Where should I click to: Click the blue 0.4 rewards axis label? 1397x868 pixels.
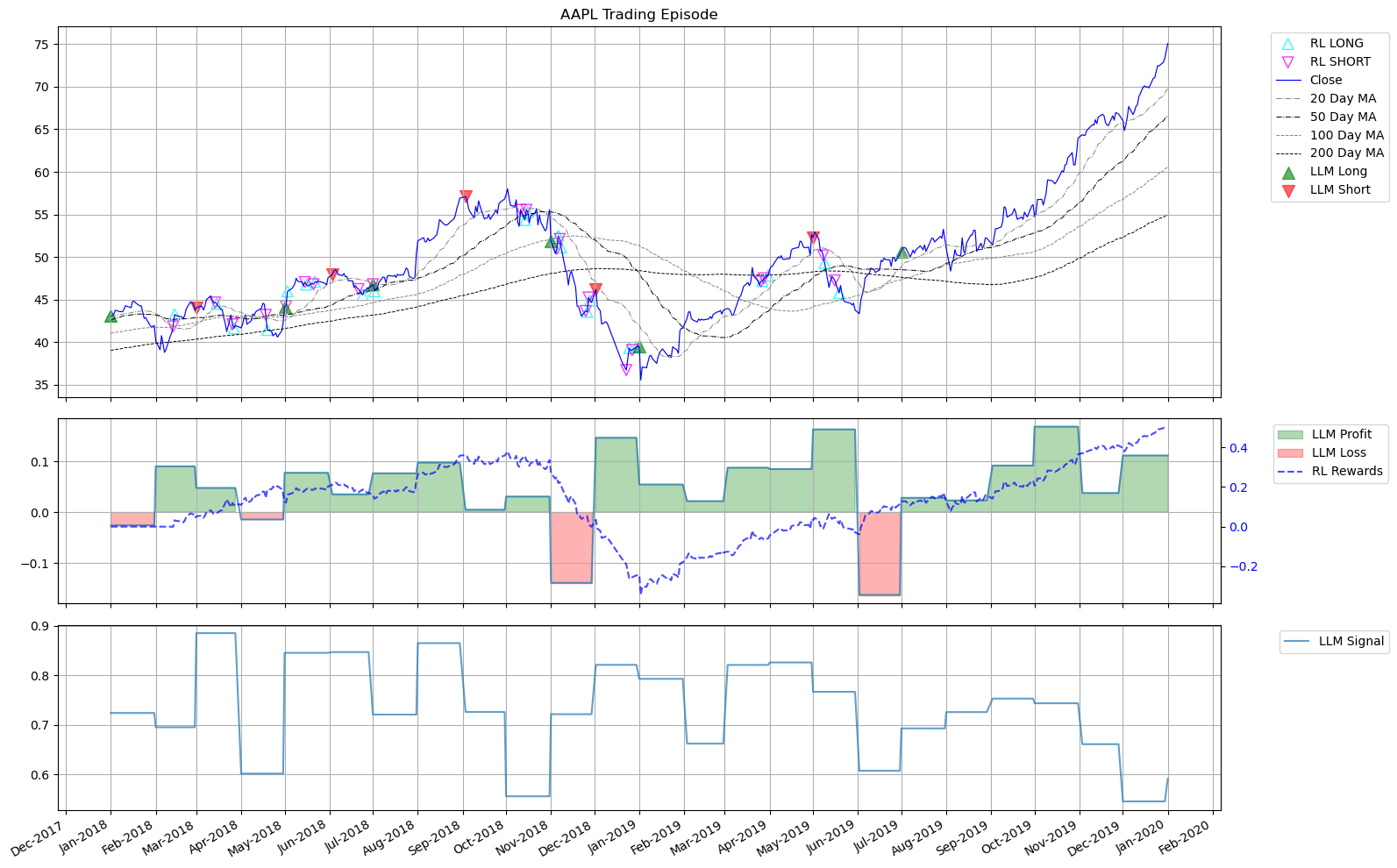point(1237,448)
